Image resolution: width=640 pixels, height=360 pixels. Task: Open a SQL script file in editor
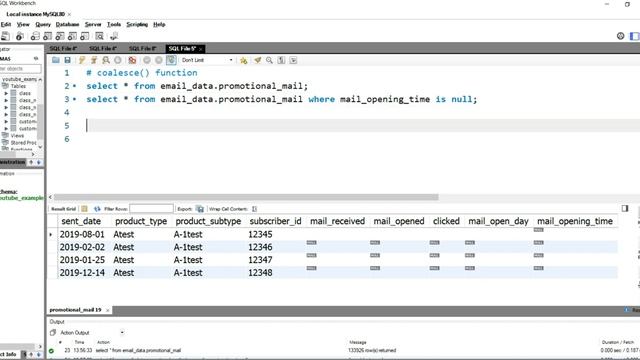coord(56,60)
